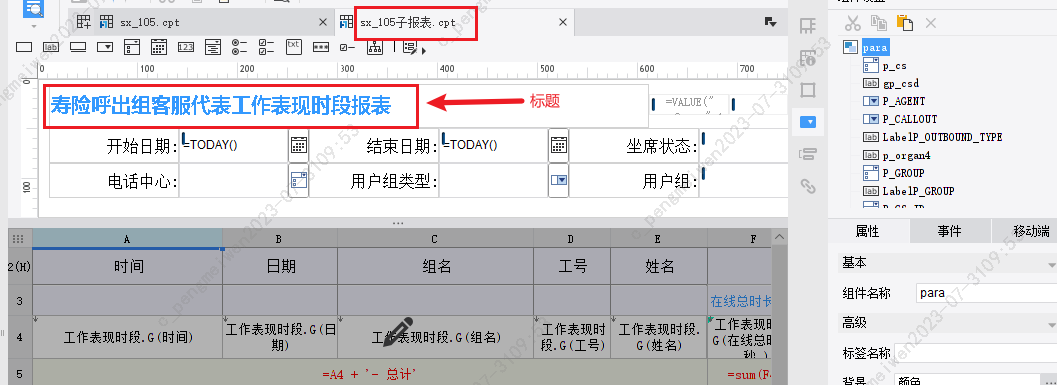Viewport: 1057px width, 385px height.
Task: Select the label widget icon in toolbar
Action: [x=51, y=47]
